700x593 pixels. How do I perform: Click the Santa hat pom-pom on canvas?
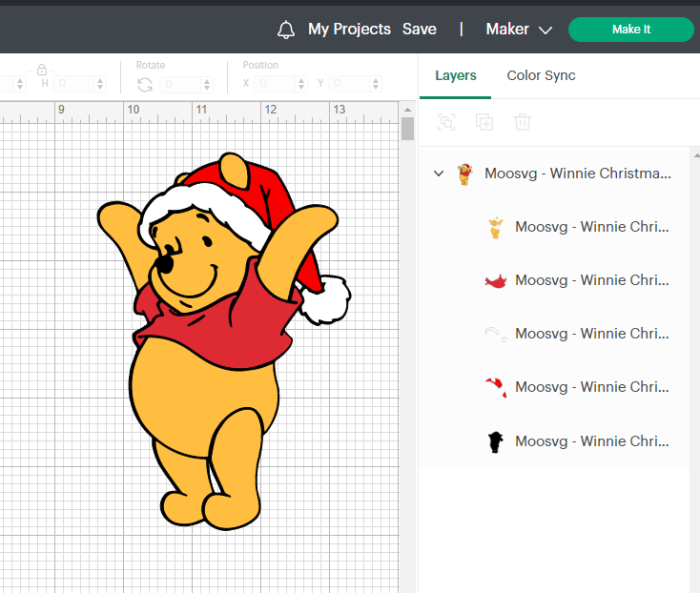coord(326,300)
